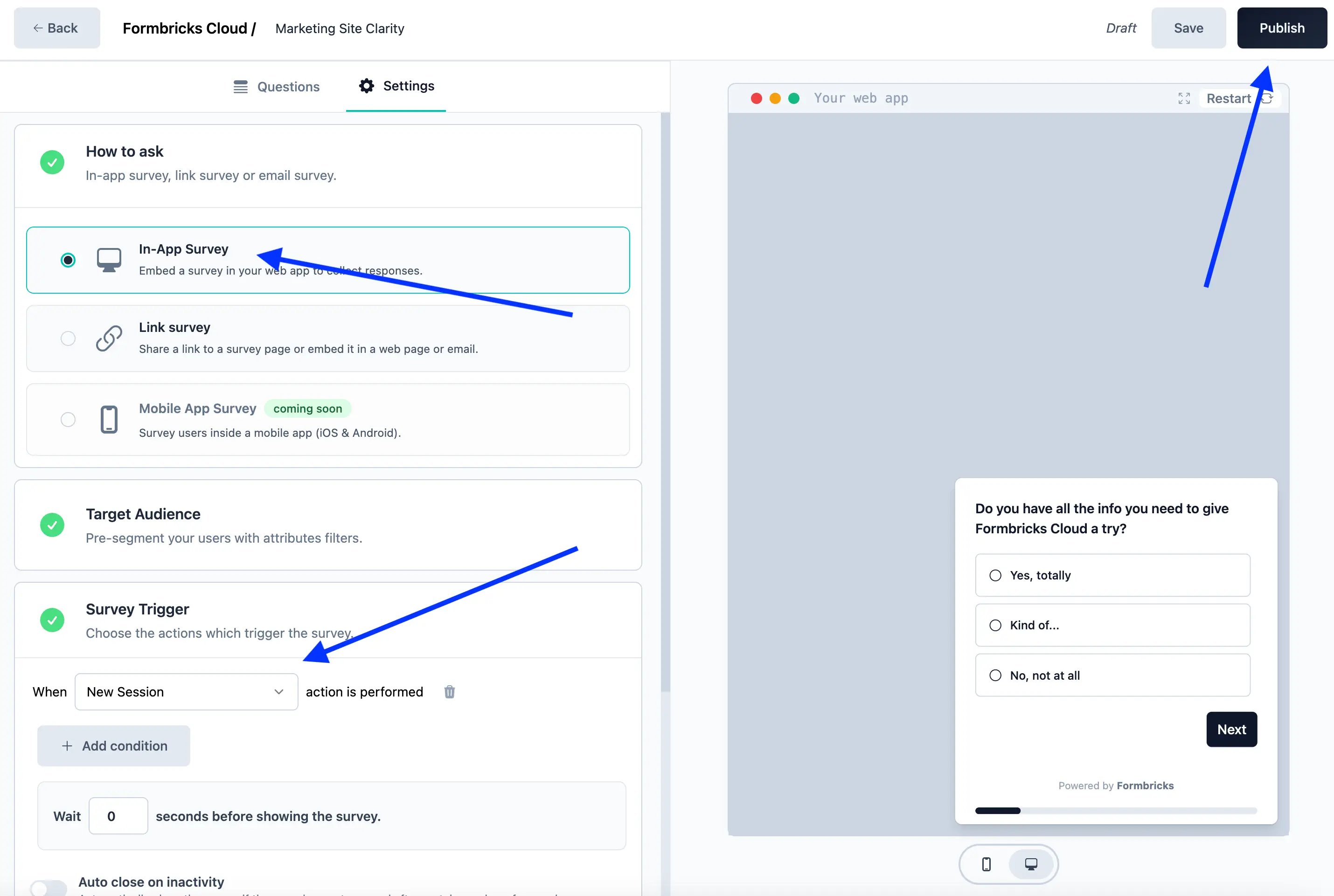1334x896 pixels.
Task: Click Next in the survey preview
Action: tap(1231, 729)
